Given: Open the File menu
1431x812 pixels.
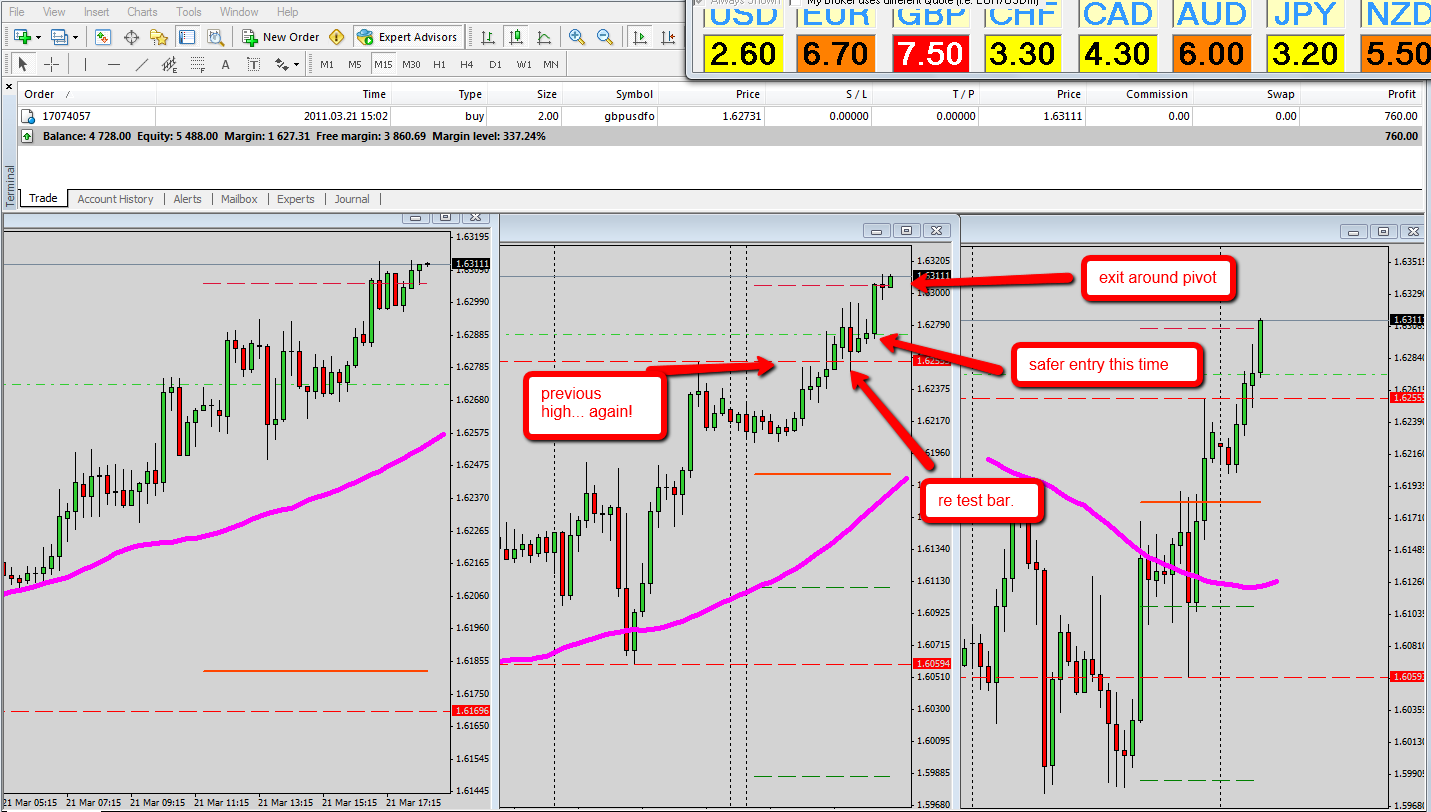Looking at the screenshot, I should coord(17,12).
